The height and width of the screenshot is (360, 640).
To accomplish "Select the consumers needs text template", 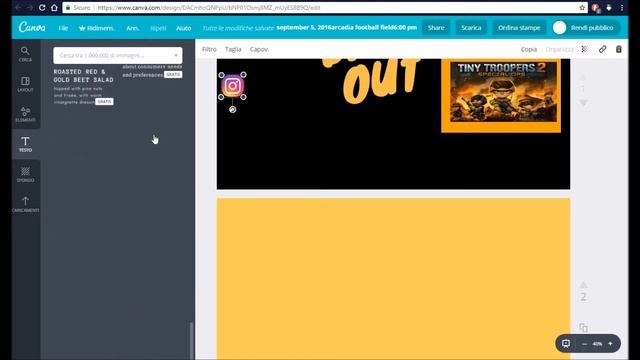I will click(x=152, y=71).
